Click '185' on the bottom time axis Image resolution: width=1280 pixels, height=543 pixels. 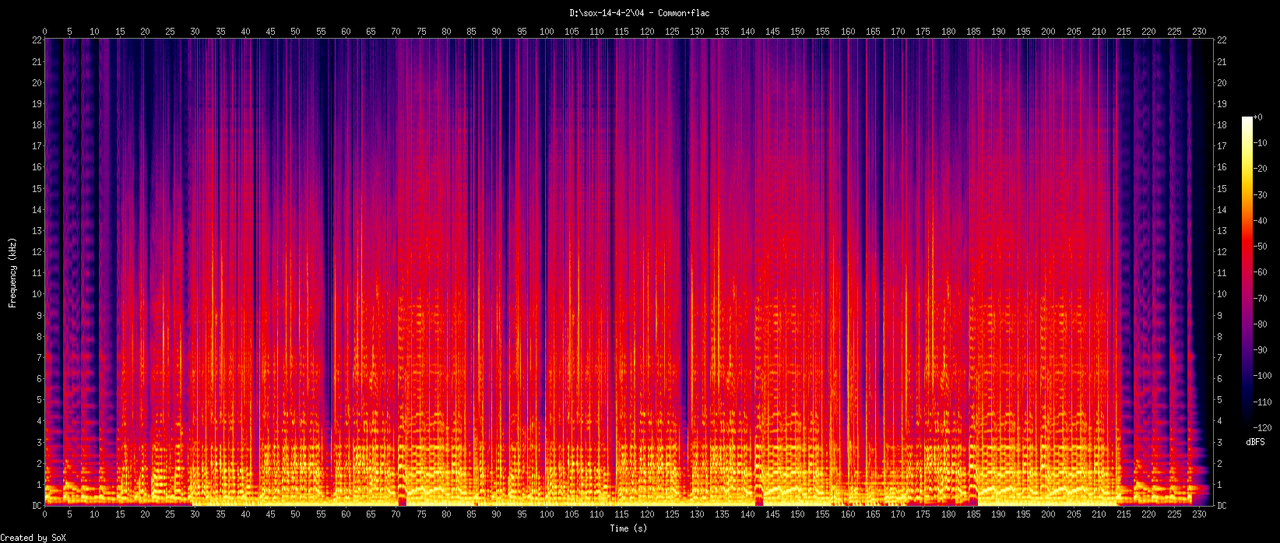[x=972, y=516]
